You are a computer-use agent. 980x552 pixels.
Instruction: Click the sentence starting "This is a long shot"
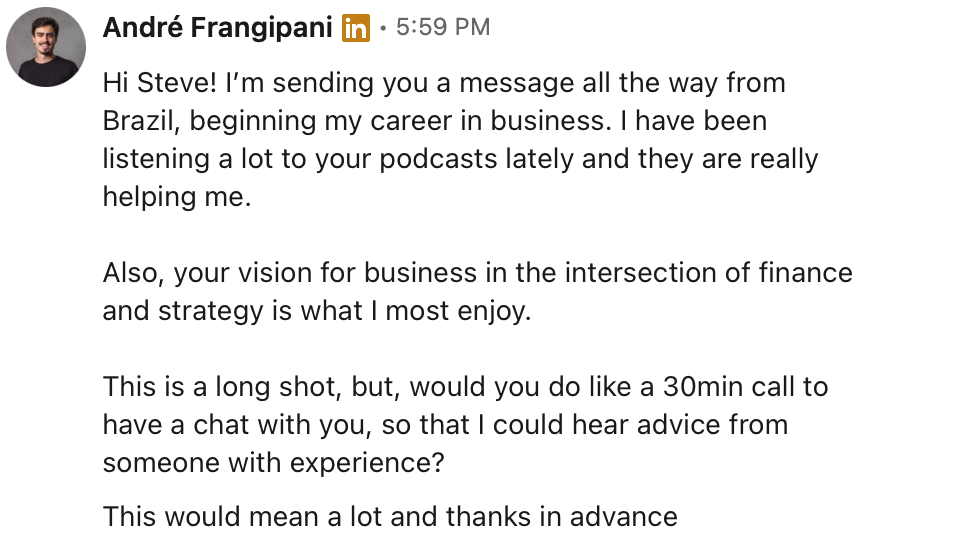point(465,425)
